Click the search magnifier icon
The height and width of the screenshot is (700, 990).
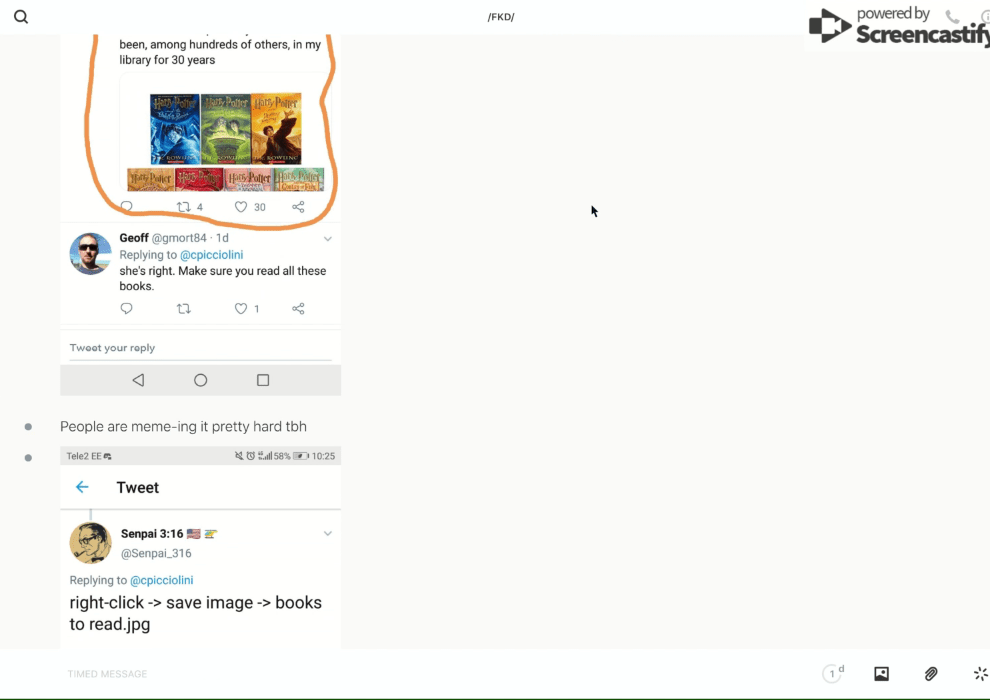coord(21,17)
